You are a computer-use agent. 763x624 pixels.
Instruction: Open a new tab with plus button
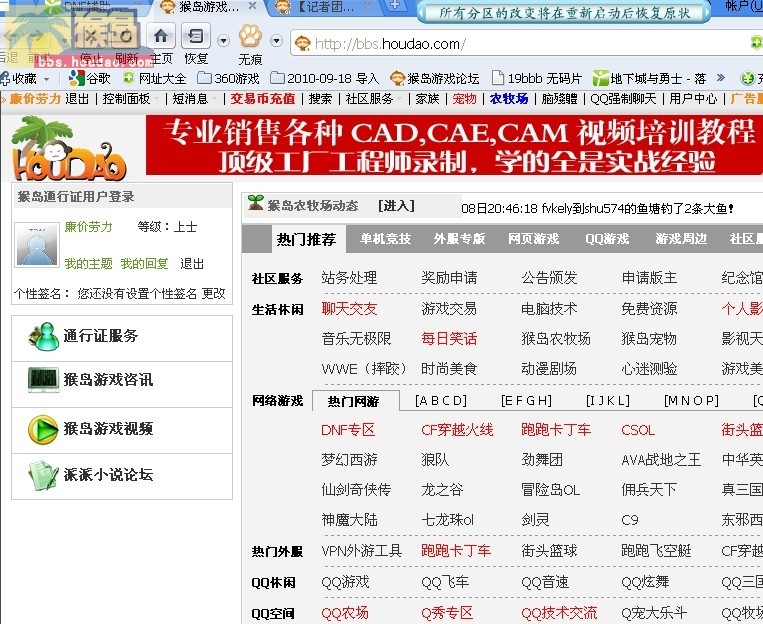coord(395,5)
